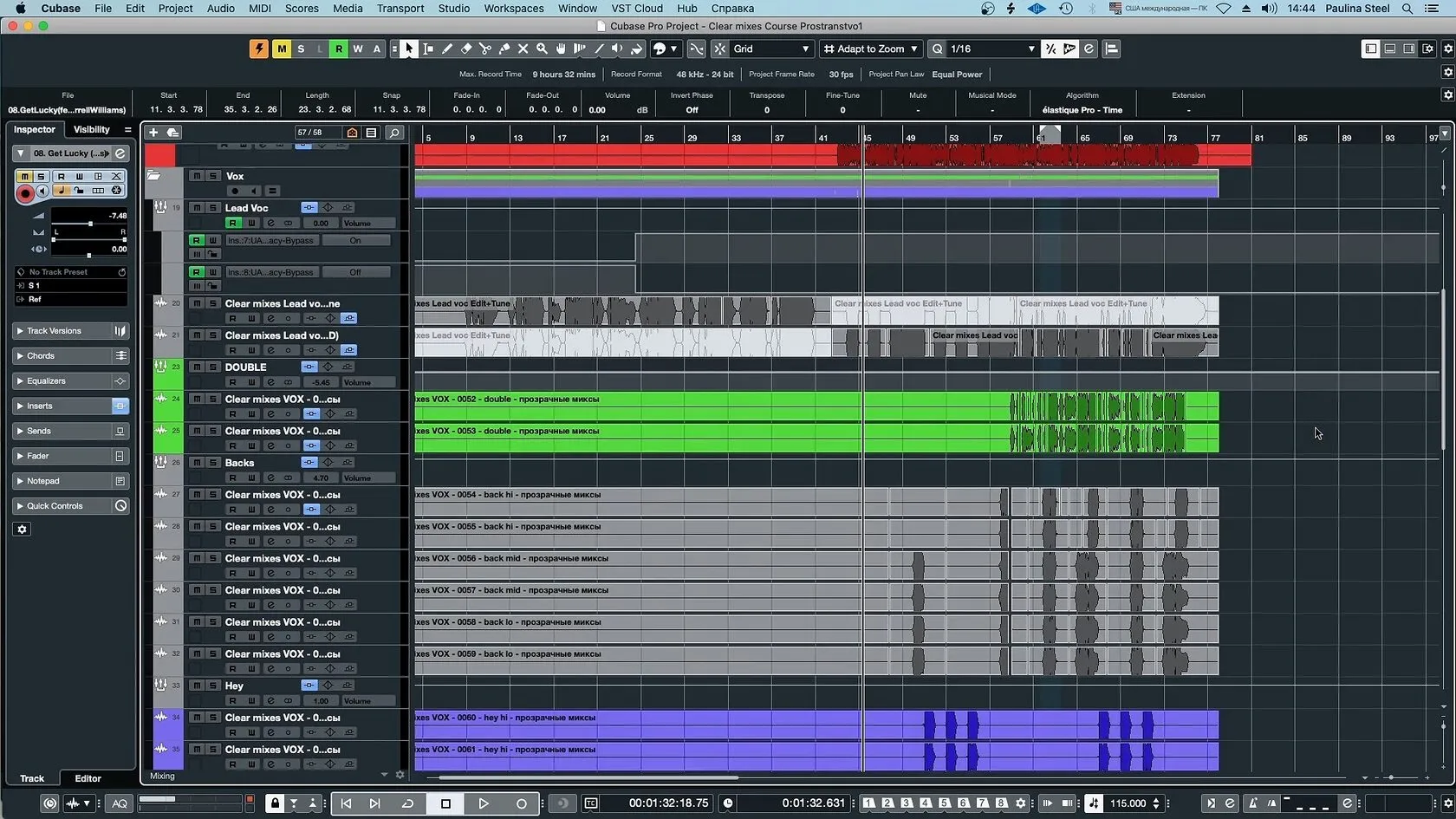Expand the Equalizers inspector section
This screenshot has height=819, width=1456.
46,381
